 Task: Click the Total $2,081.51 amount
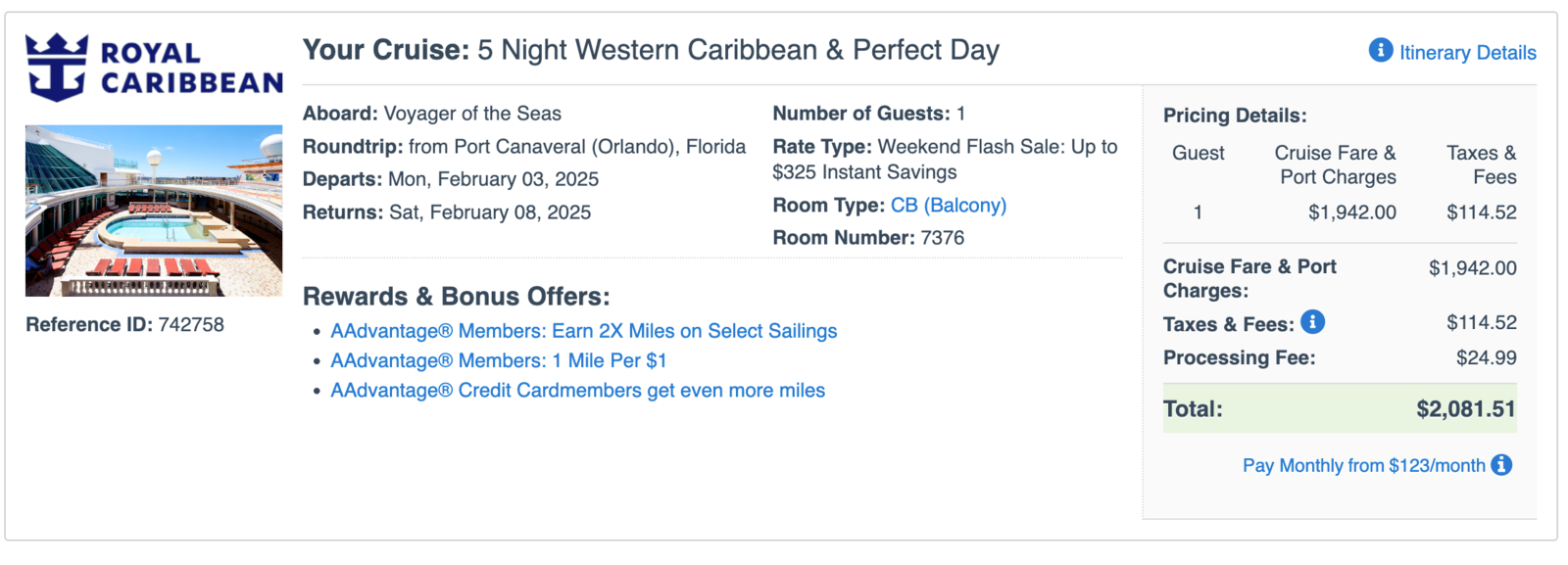1465,408
